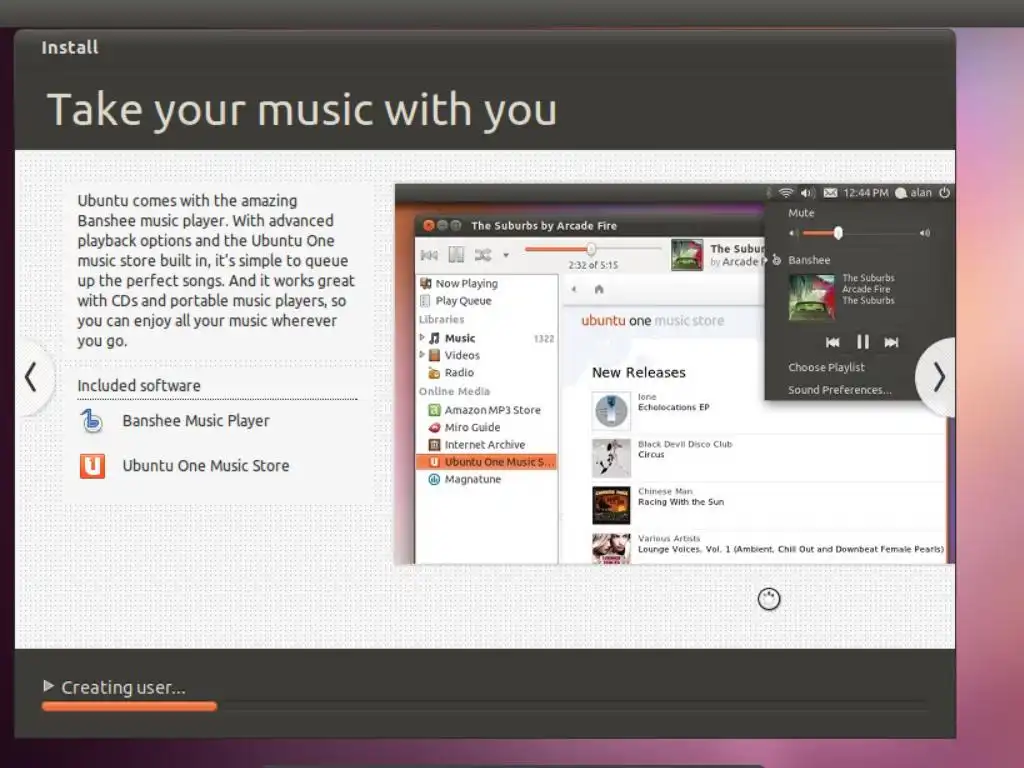The image size is (1024, 768).
Task: Click the Internet Archive icon
Action: tap(434, 445)
